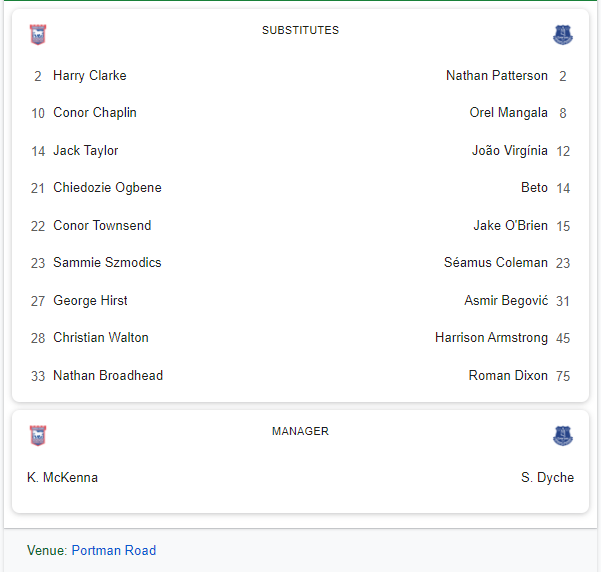This screenshot has width=601, height=572.
Task: Select substitute Harry Clarke
Action: point(89,76)
